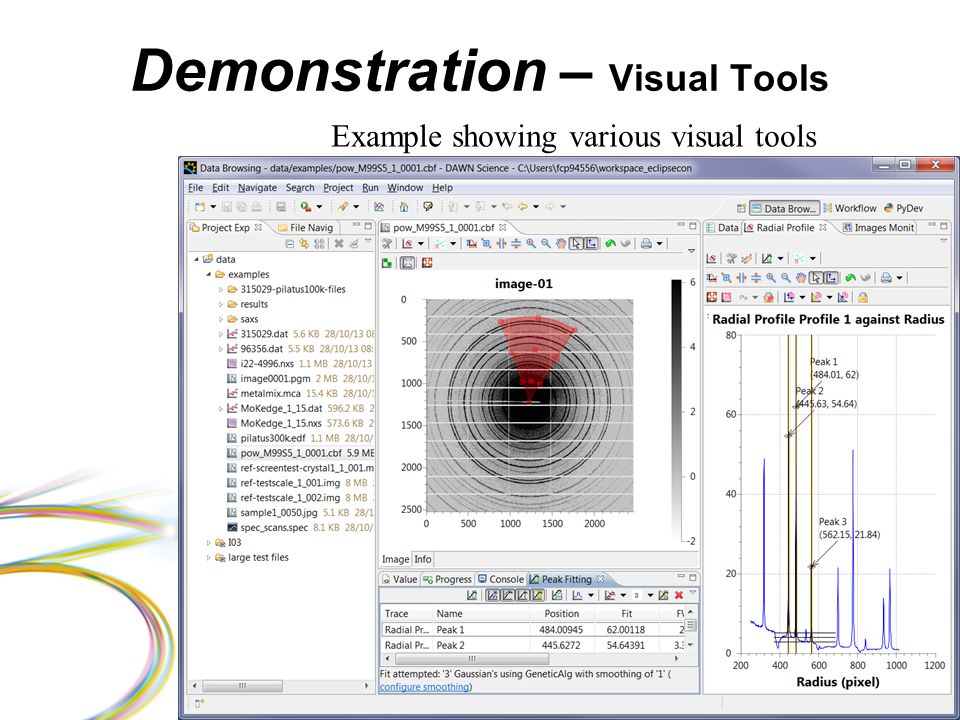Screen dimensions: 960x720
Task: Open print dropdown arrow in image editor toolbar
Action: click(x=659, y=244)
